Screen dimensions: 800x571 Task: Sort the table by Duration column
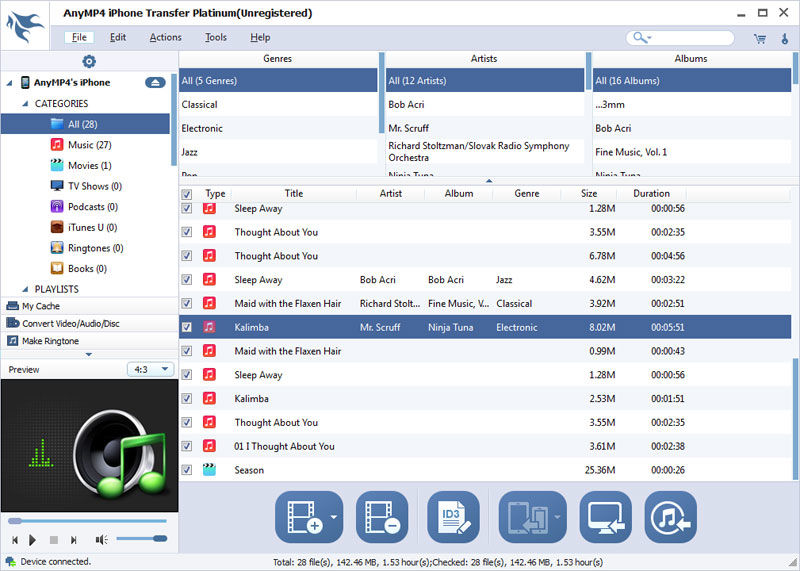coord(652,193)
